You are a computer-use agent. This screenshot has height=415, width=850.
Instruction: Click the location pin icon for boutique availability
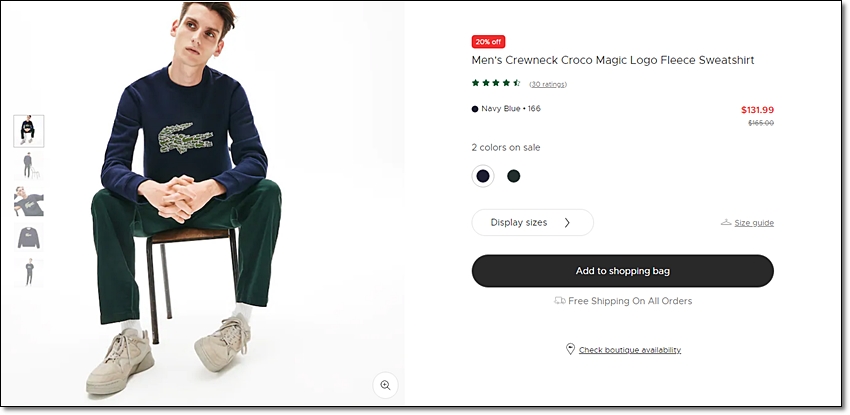coord(570,349)
